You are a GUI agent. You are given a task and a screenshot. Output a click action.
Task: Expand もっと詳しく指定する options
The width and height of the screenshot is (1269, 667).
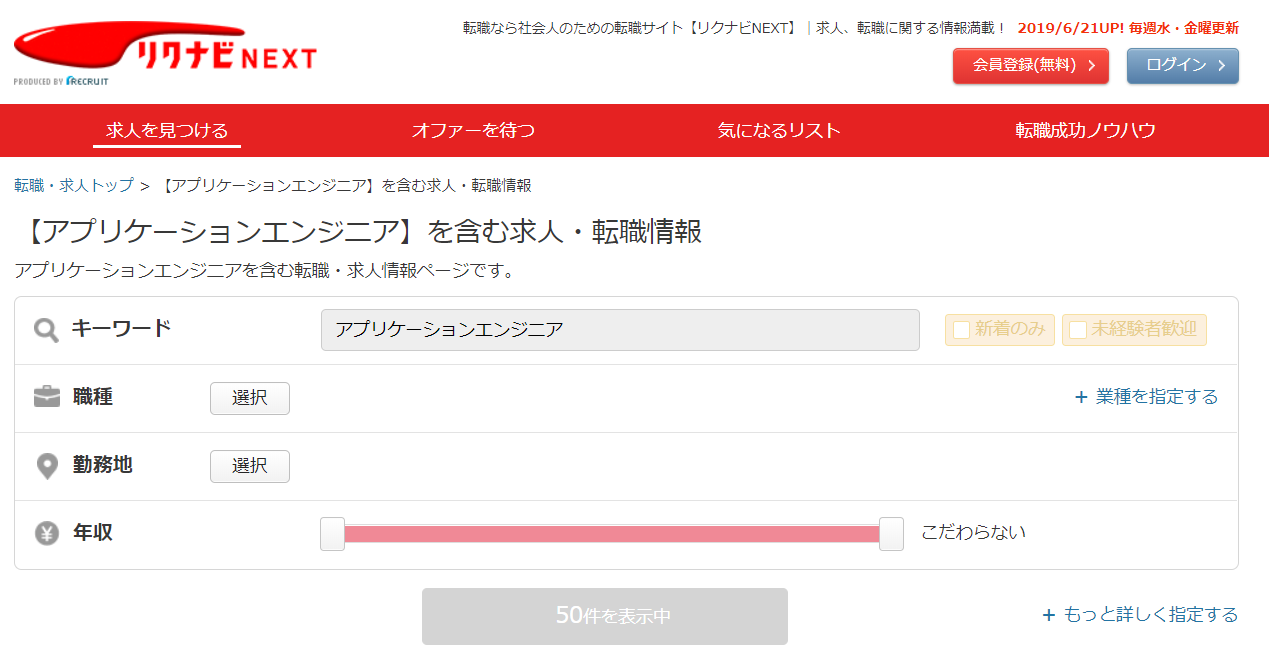click(x=1150, y=615)
